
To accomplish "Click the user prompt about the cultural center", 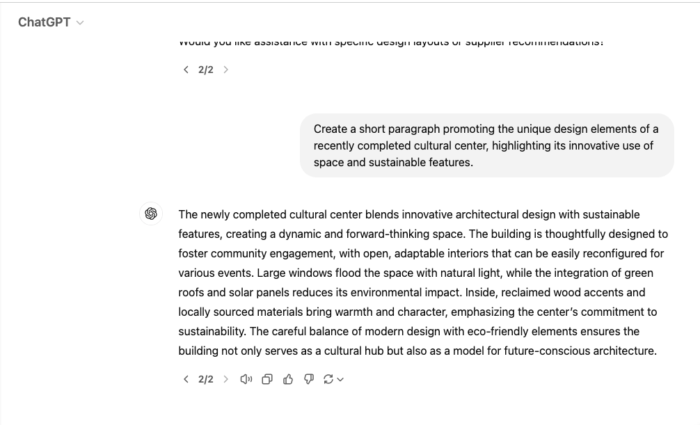I will tap(487, 145).
